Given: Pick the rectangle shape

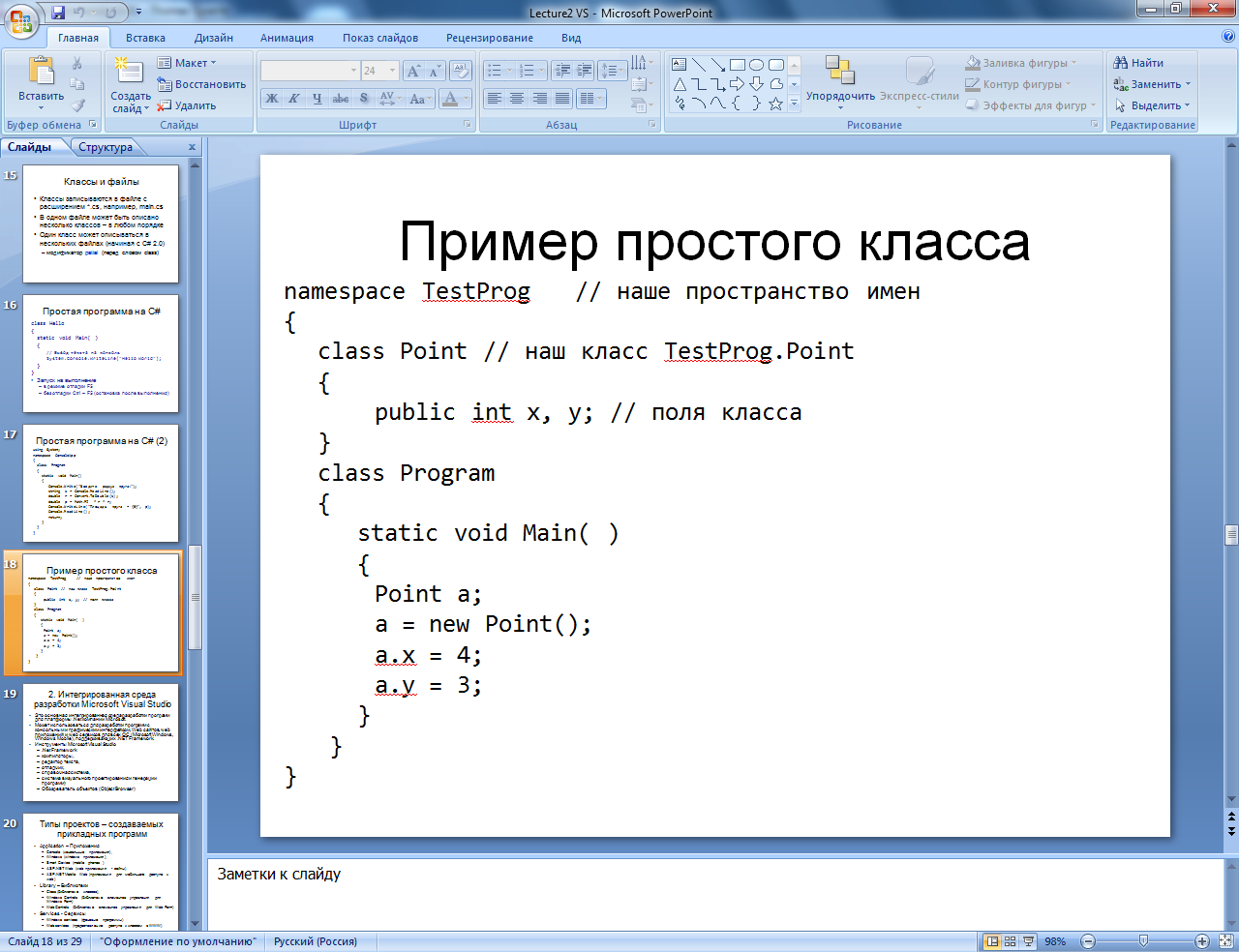Looking at the screenshot, I should coord(738,65).
